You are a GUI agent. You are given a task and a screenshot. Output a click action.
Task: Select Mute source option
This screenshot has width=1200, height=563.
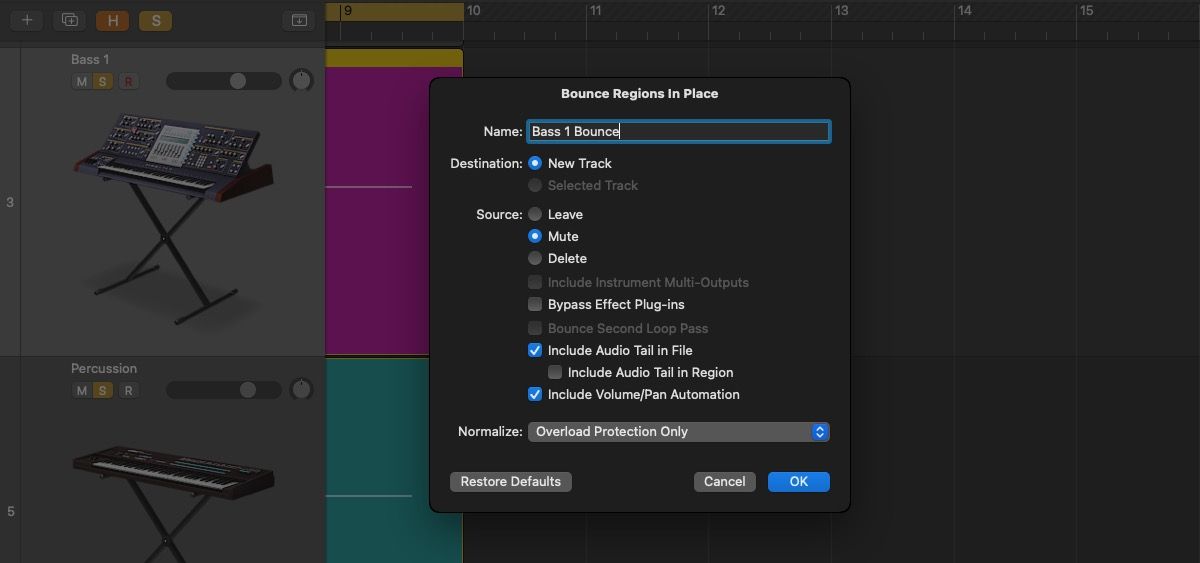pos(535,236)
